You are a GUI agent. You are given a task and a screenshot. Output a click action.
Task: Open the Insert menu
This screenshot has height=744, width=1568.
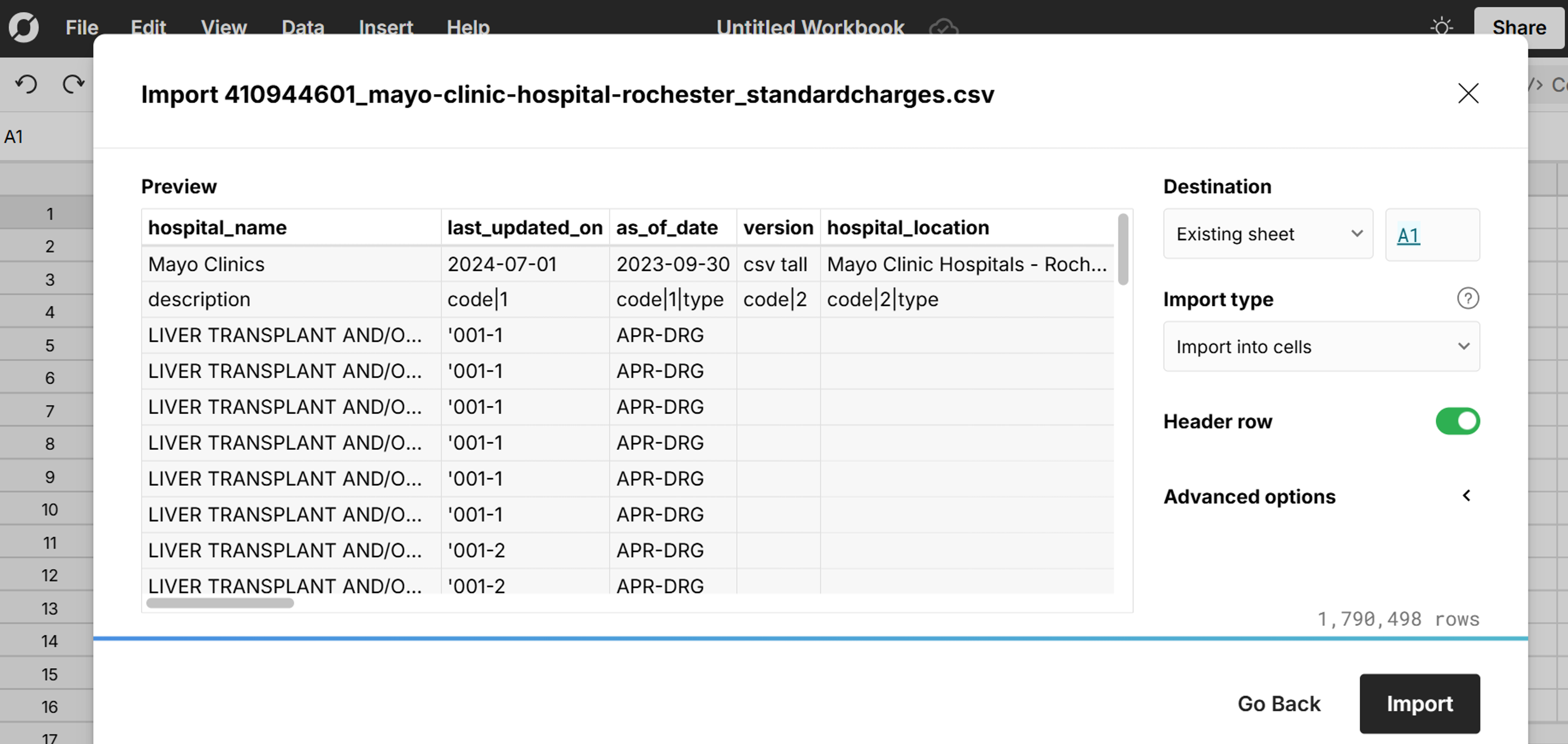coord(385,27)
